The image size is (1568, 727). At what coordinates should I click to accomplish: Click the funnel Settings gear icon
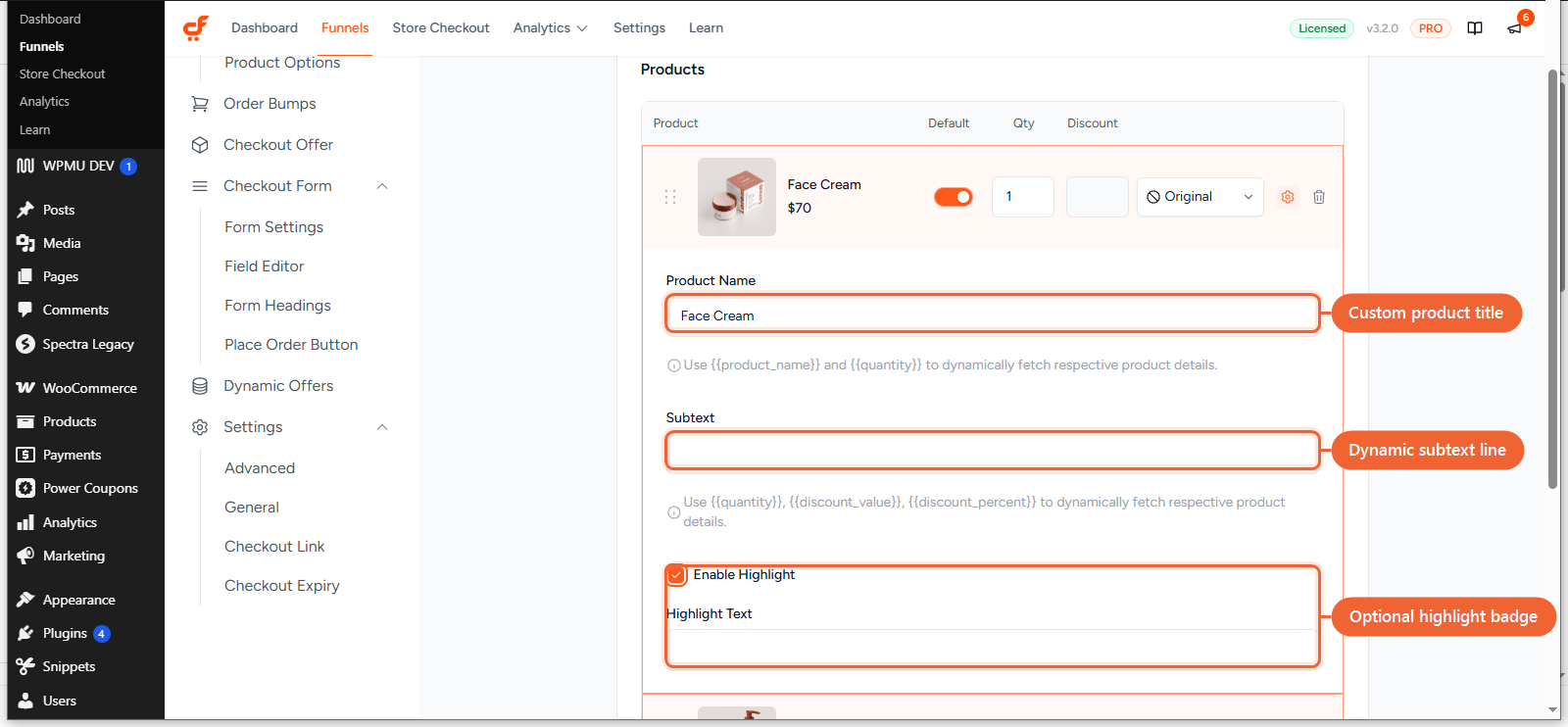pyautogui.click(x=200, y=427)
